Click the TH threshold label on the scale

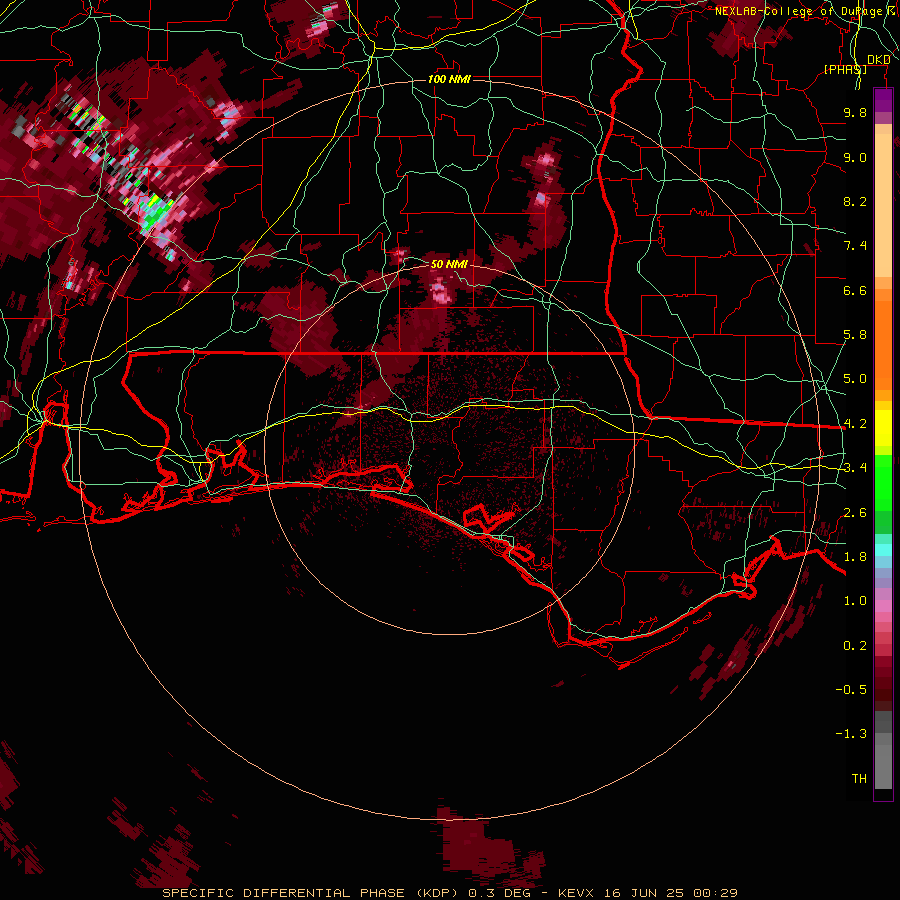coord(859,779)
